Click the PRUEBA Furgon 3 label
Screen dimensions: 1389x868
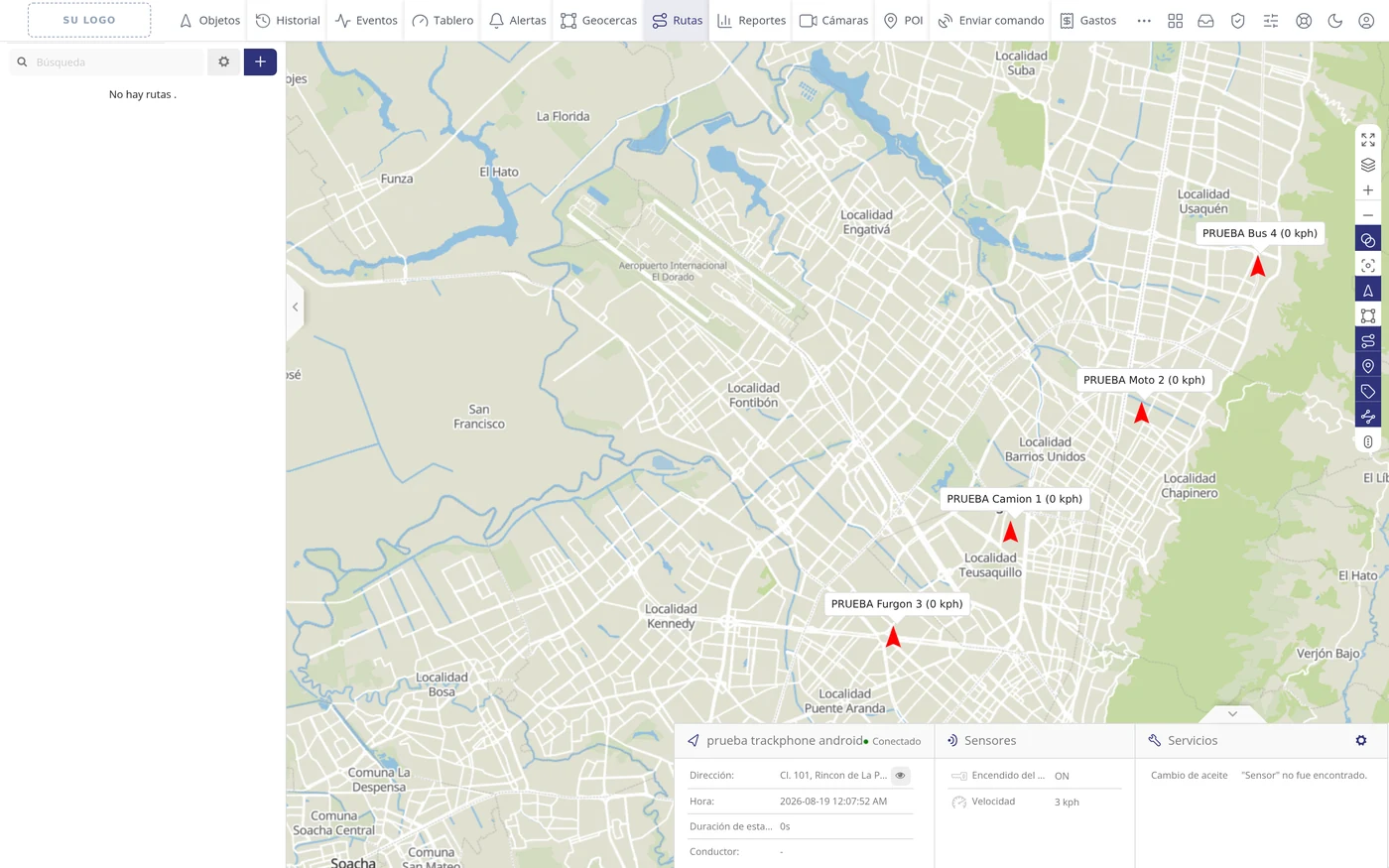pyautogui.click(x=897, y=604)
